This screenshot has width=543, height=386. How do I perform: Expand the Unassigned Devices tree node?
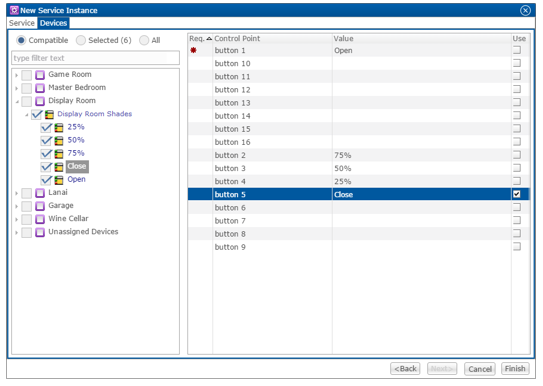[x=16, y=233]
